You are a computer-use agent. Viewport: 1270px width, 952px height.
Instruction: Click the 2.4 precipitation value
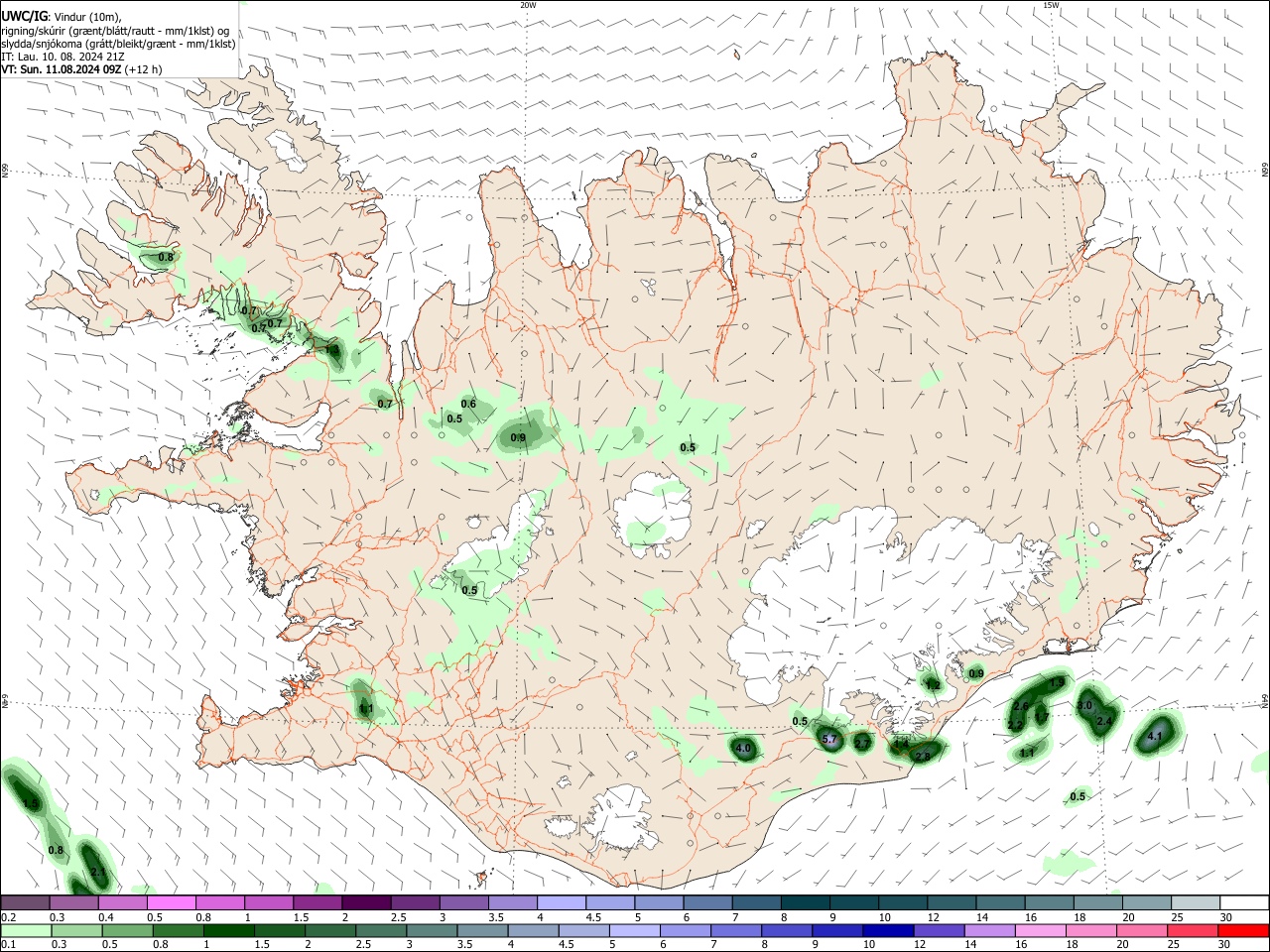click(x=1104, y=721)
